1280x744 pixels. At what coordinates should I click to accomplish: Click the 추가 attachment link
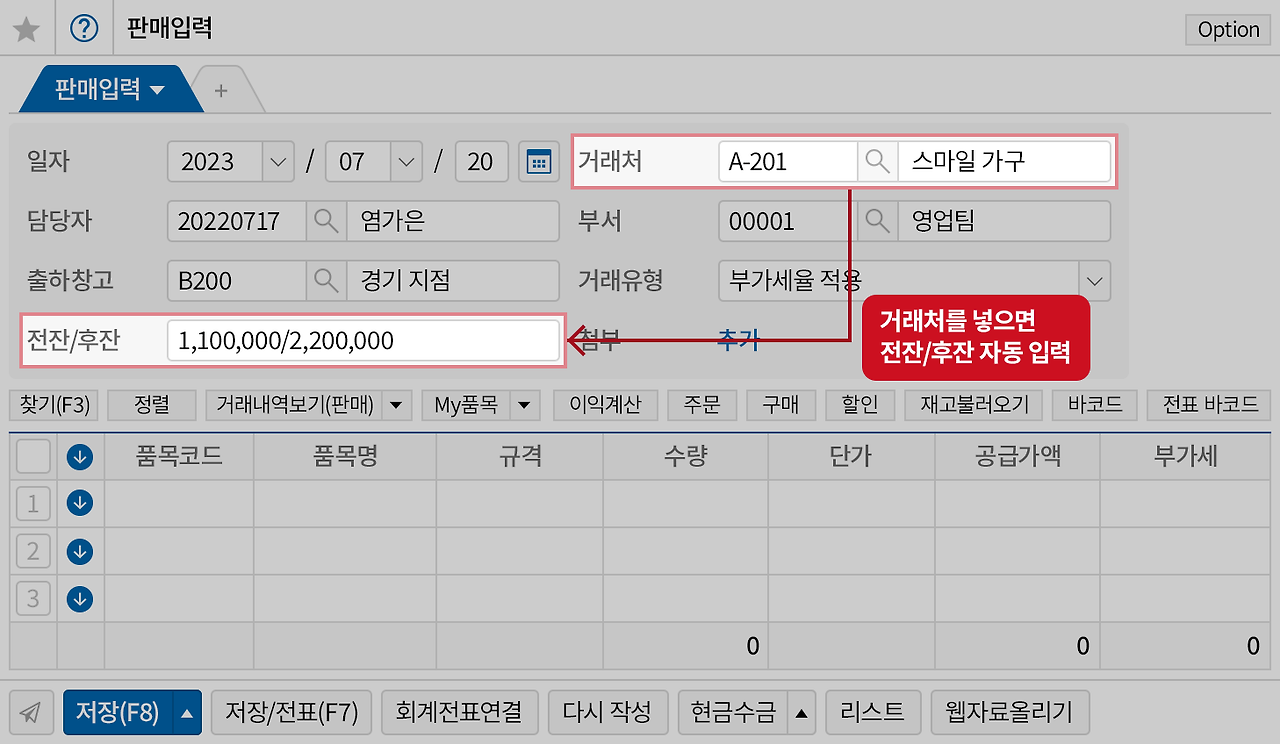coord(738,341)
